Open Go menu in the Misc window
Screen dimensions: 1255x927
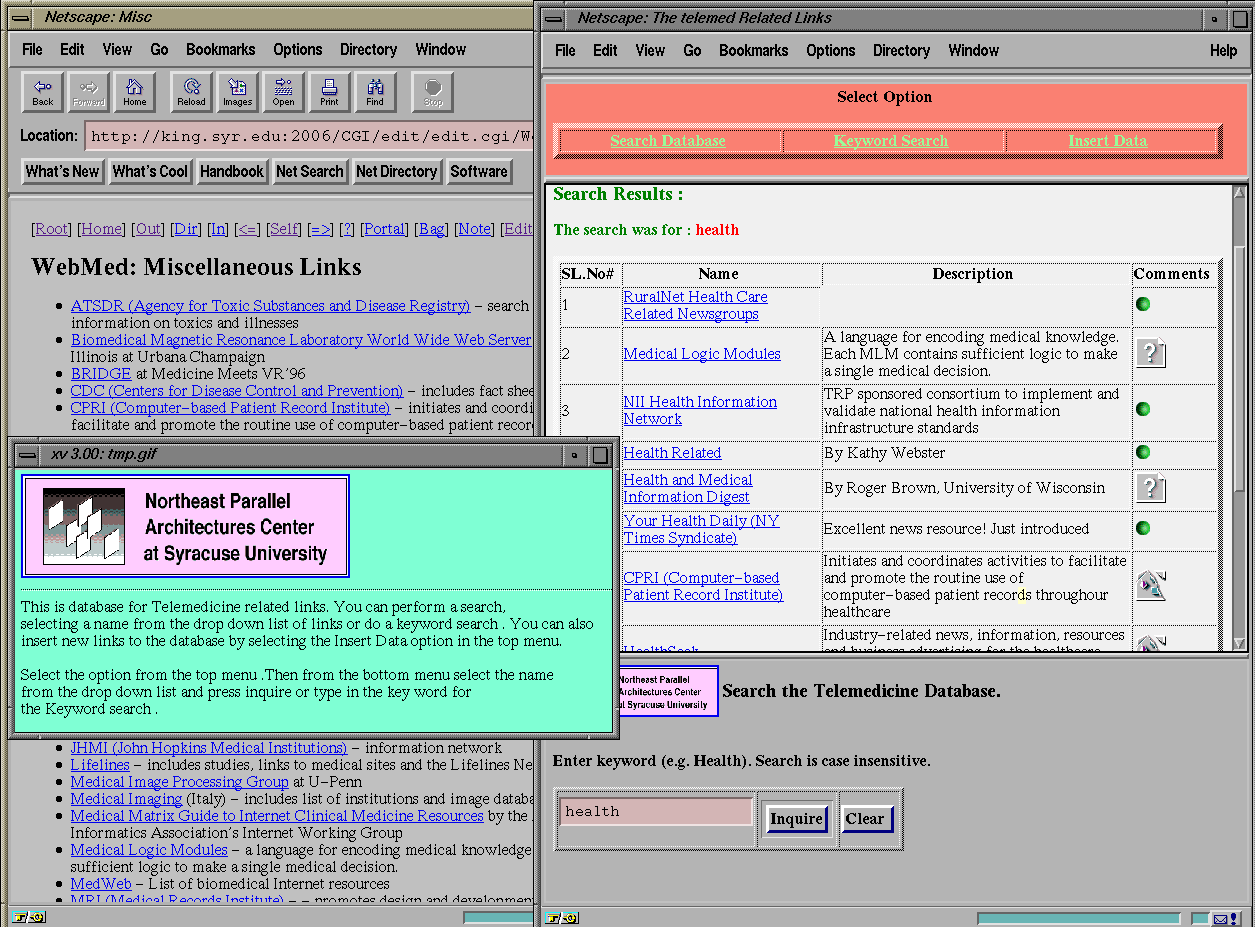coord(159,49)
